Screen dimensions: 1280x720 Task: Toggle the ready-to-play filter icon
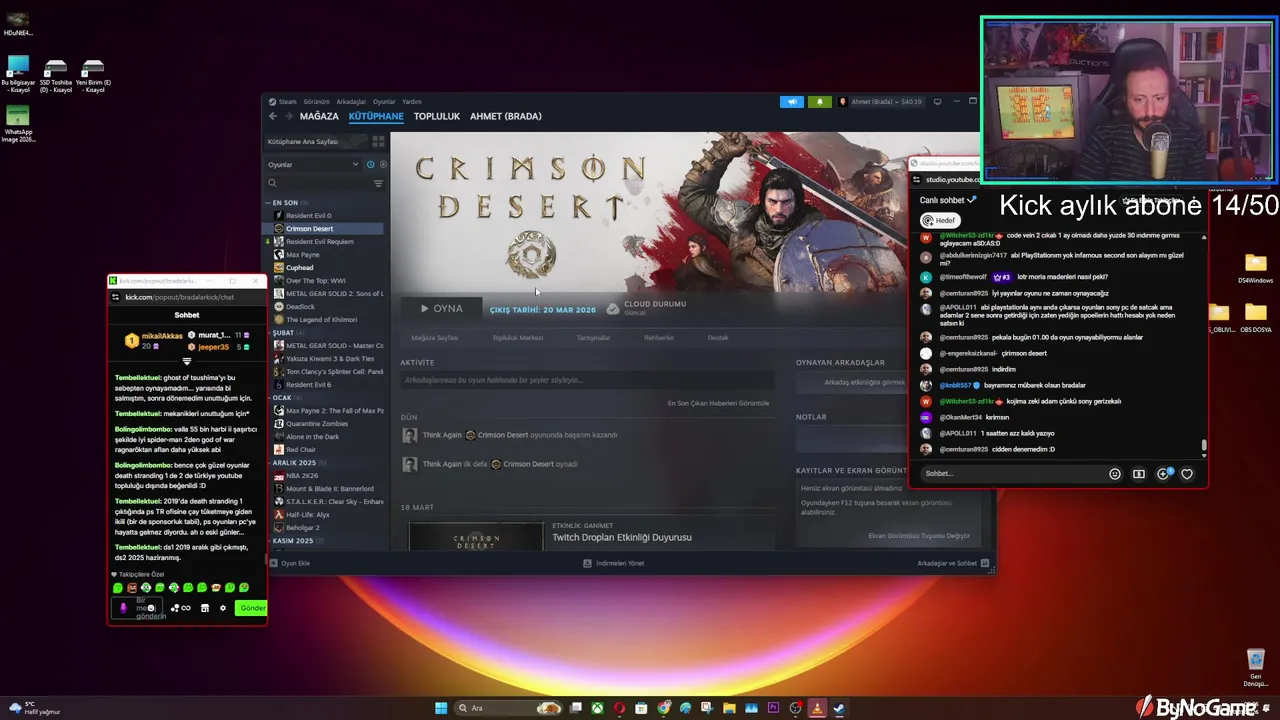(382, 164)
